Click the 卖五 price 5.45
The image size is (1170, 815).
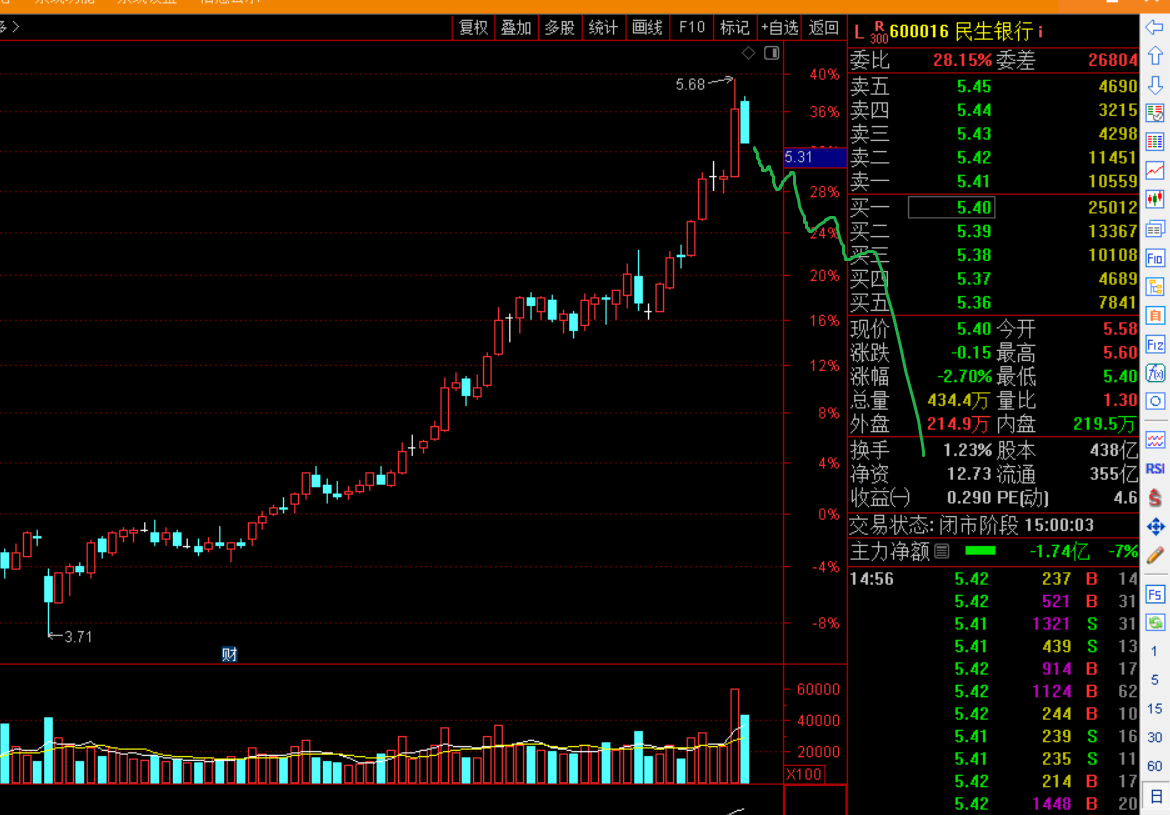click(x=974, y=87)
